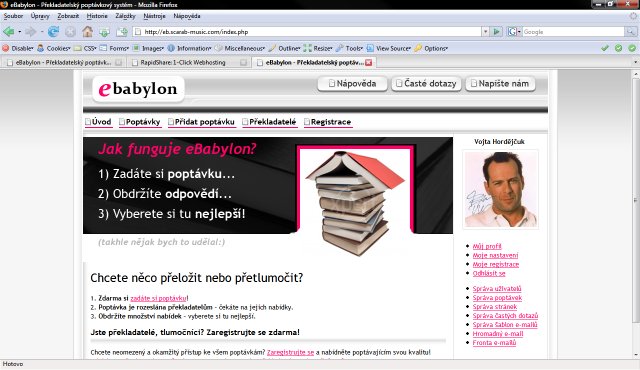Open the Nástroje menu
Image resolution: width=640 pixels, height=370 pixels.
[154, 16]
